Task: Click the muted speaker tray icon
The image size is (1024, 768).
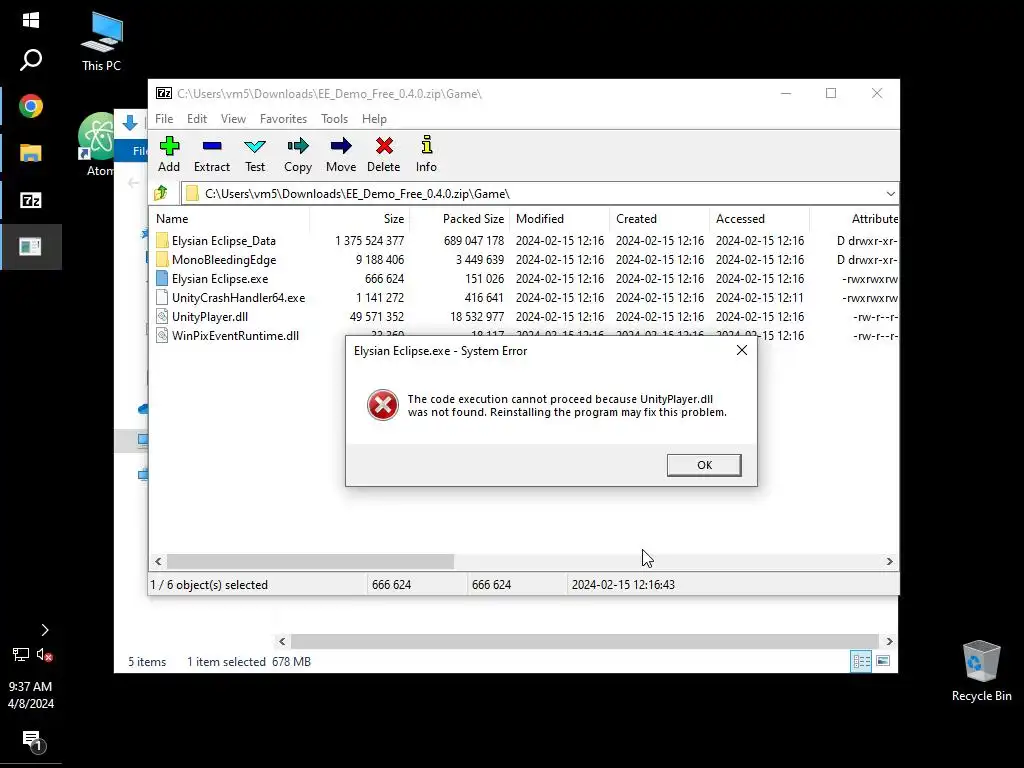Action: tap(44, 654)
